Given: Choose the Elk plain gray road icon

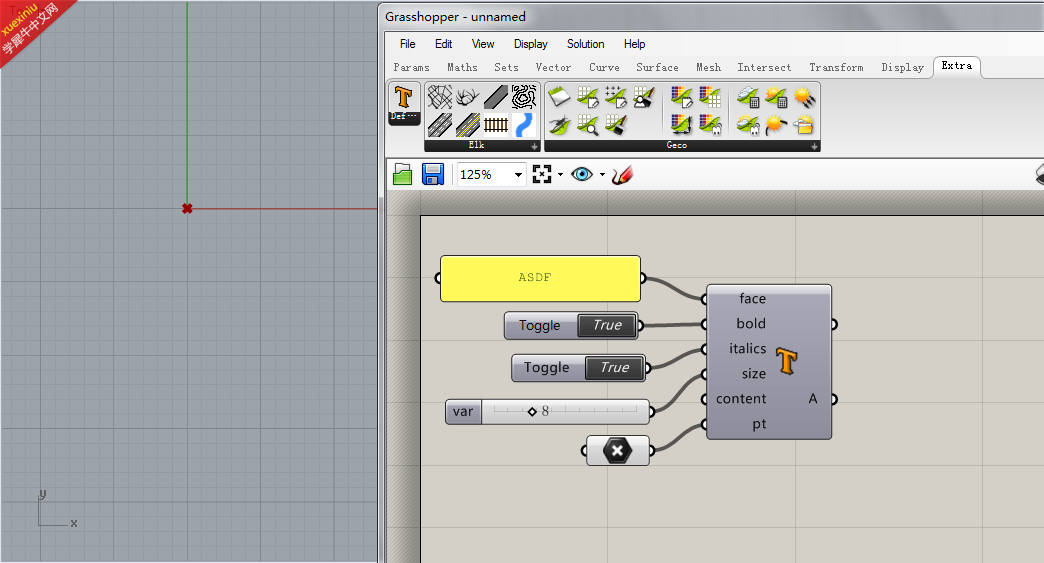Looking at the screenshot, I should pyautogui.click(x=495, y=97).
